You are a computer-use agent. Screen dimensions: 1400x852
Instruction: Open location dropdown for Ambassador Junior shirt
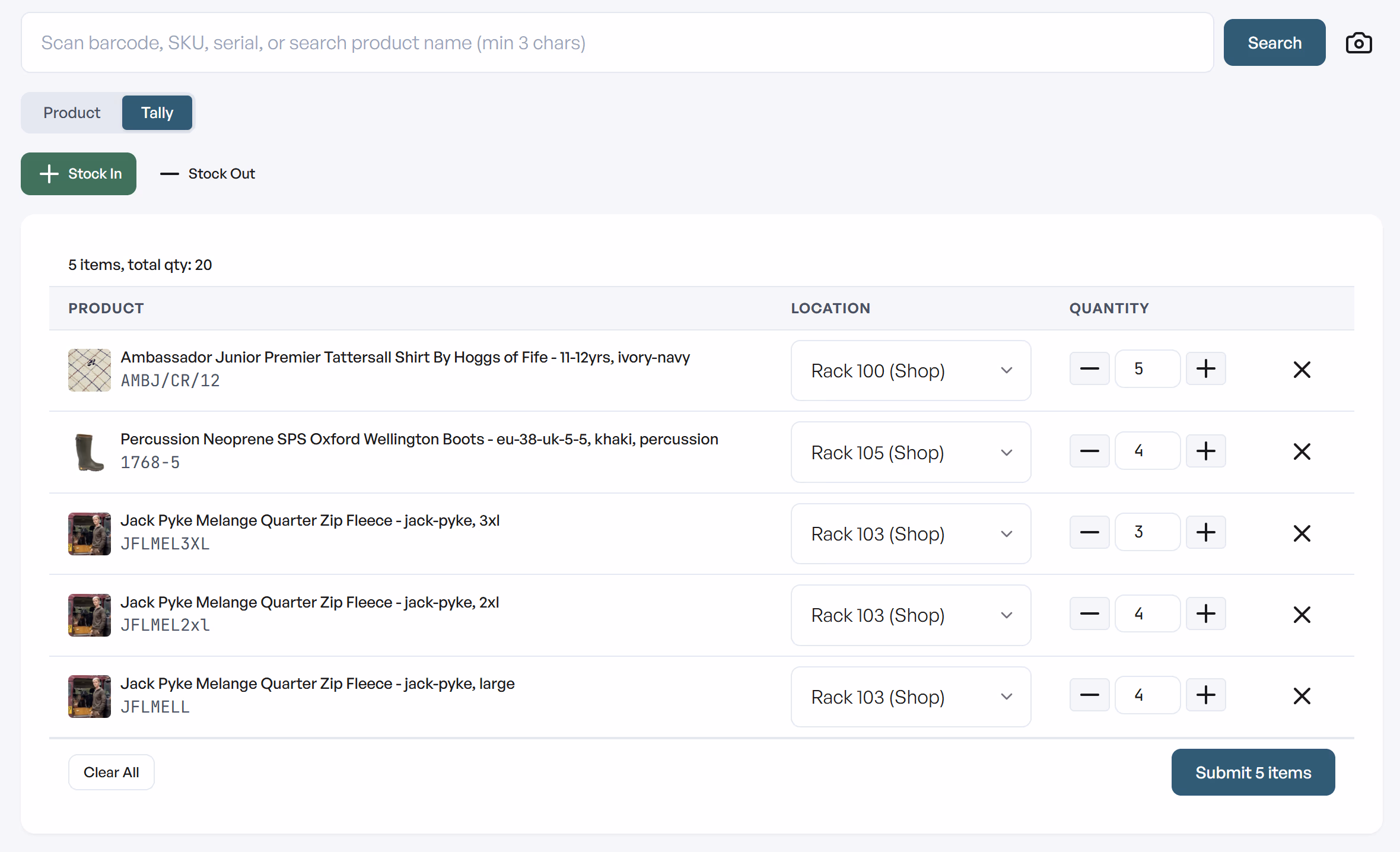[911, 371]
